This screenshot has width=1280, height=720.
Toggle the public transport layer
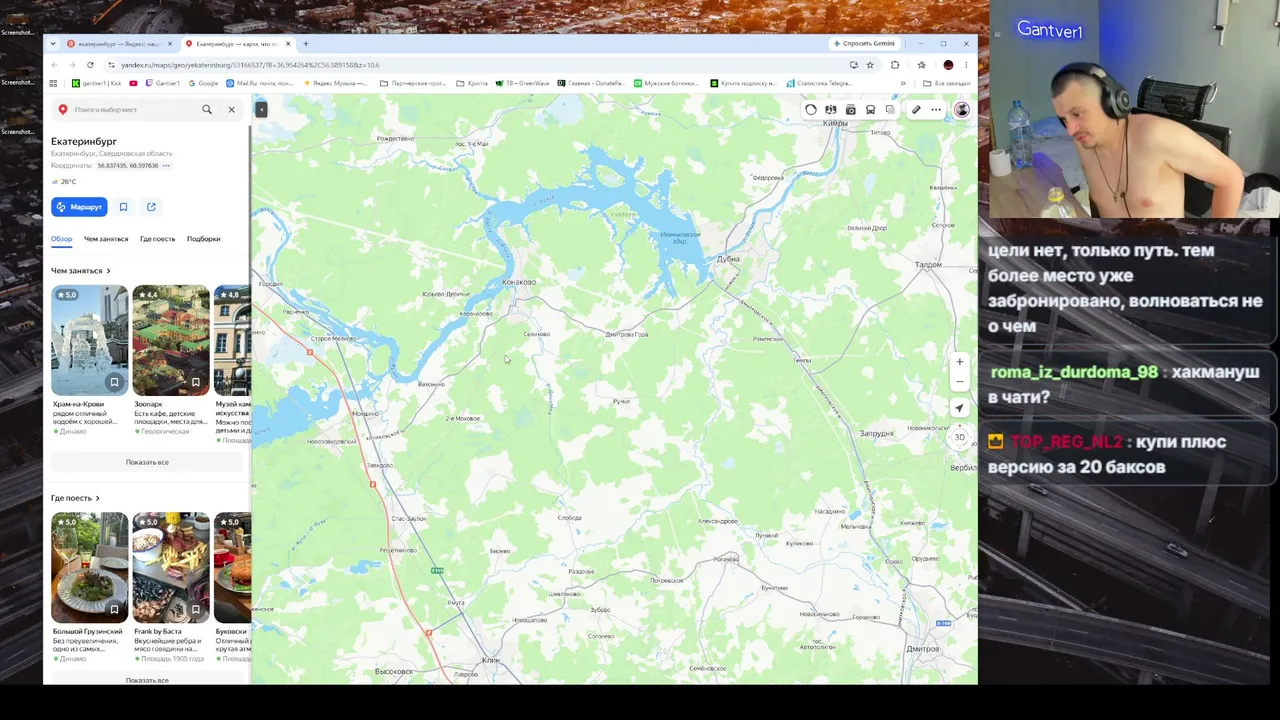pyautogui.click(x=871, y=110)
